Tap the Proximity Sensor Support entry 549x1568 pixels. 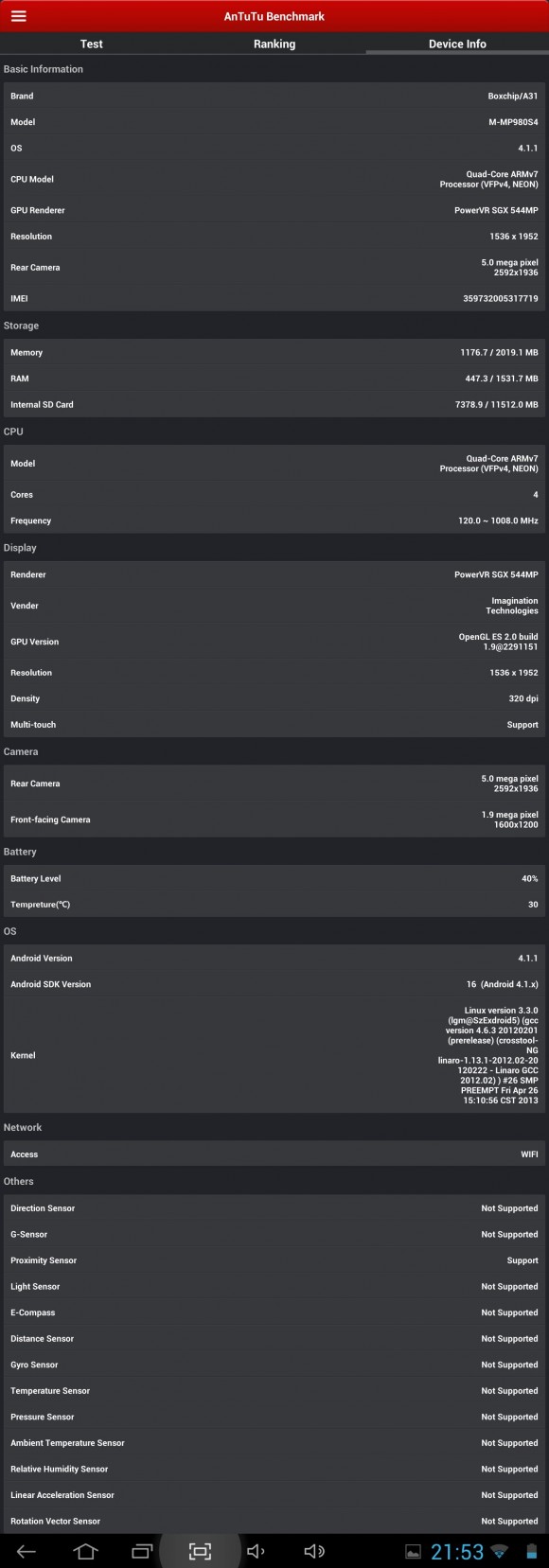click(x=274, y=1260)
